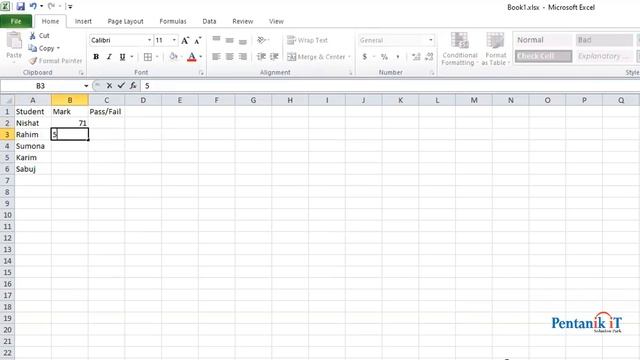Toggle underline formatting

[122, 57]
